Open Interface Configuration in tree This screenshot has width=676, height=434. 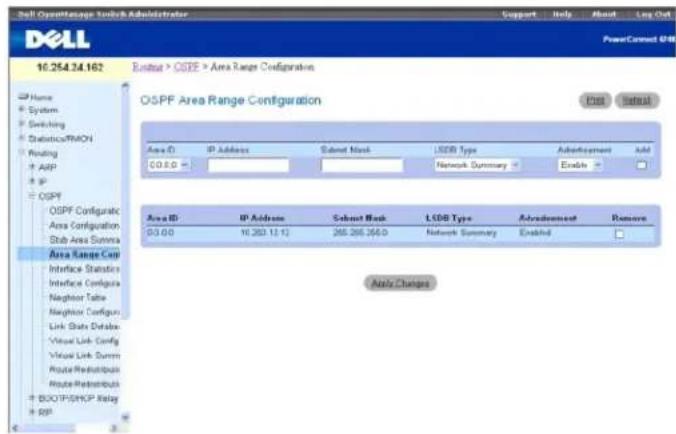[84, 283]
